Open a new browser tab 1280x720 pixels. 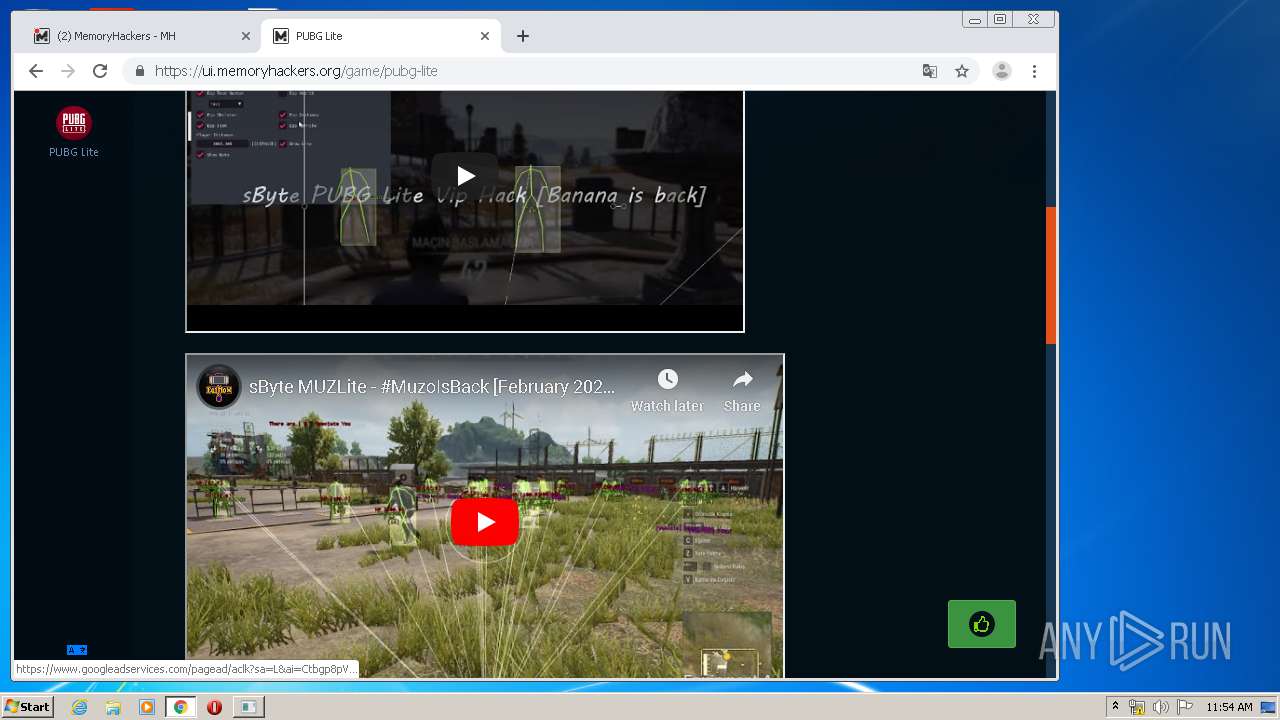click(x=523, y=36)
